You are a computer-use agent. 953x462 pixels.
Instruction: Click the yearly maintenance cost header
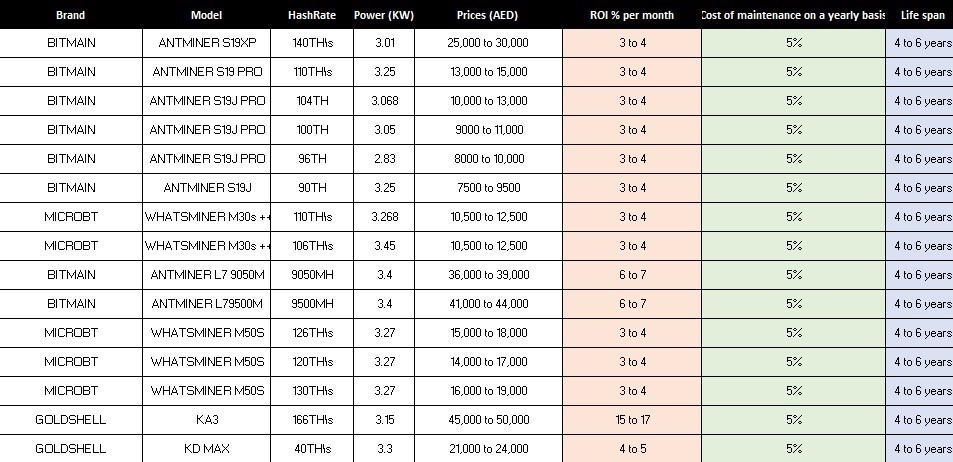[x=793, y=15]
